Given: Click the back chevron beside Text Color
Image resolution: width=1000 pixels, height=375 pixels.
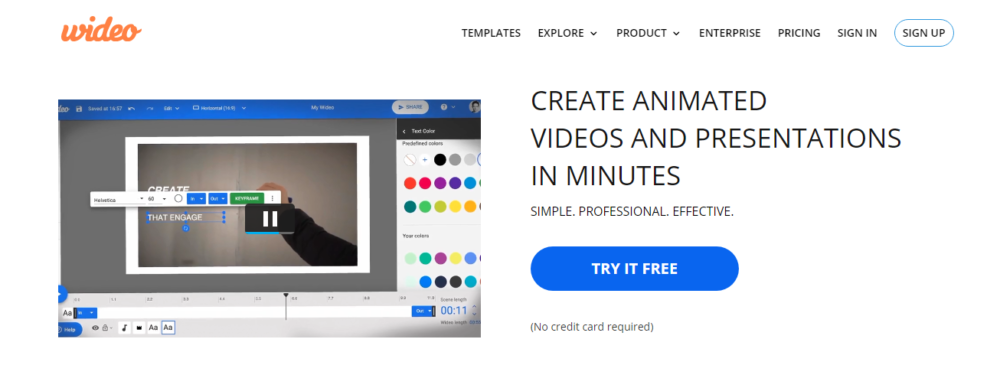Looking at the screenshot, I should [404, 131].
